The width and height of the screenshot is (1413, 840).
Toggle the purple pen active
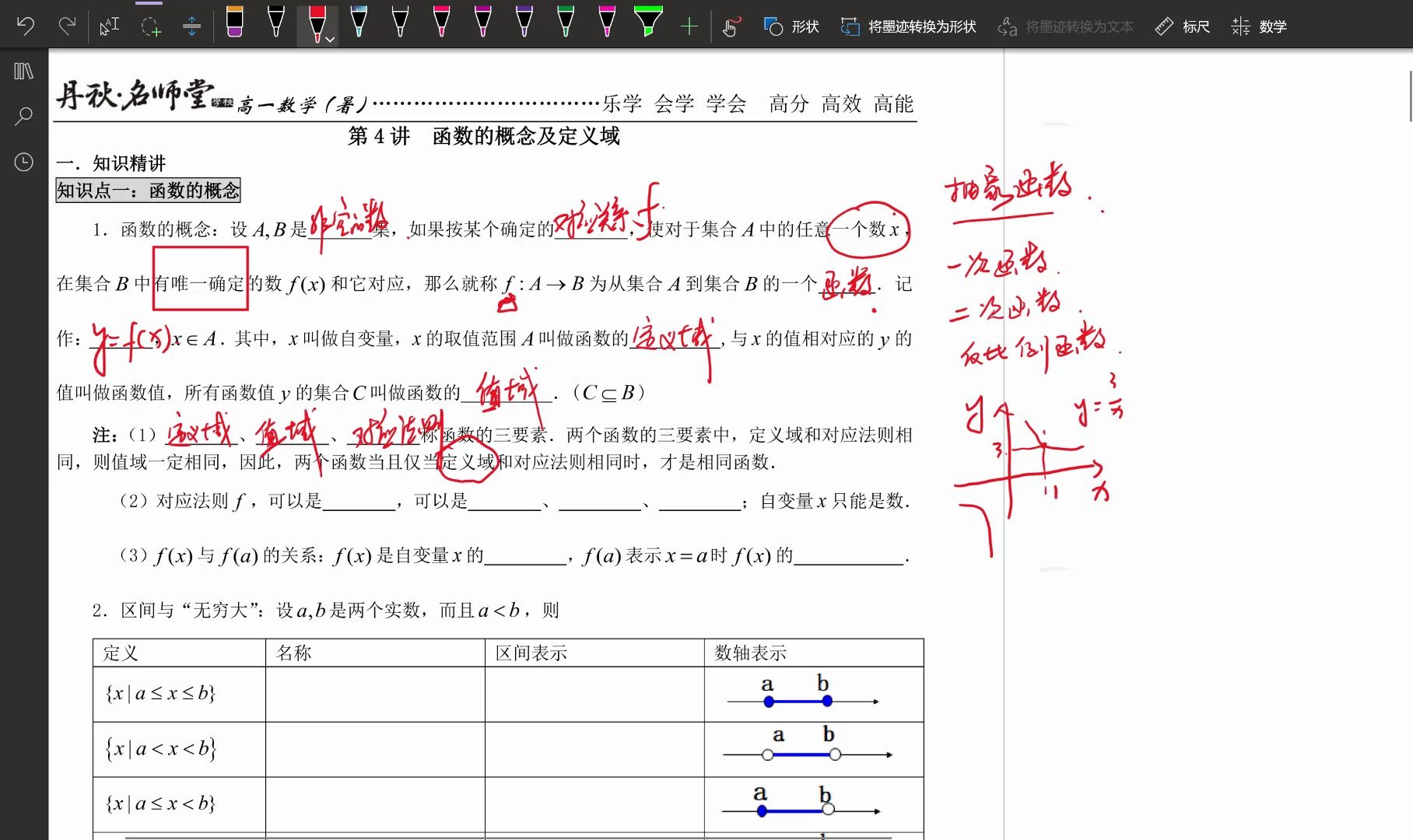[524, 23]
